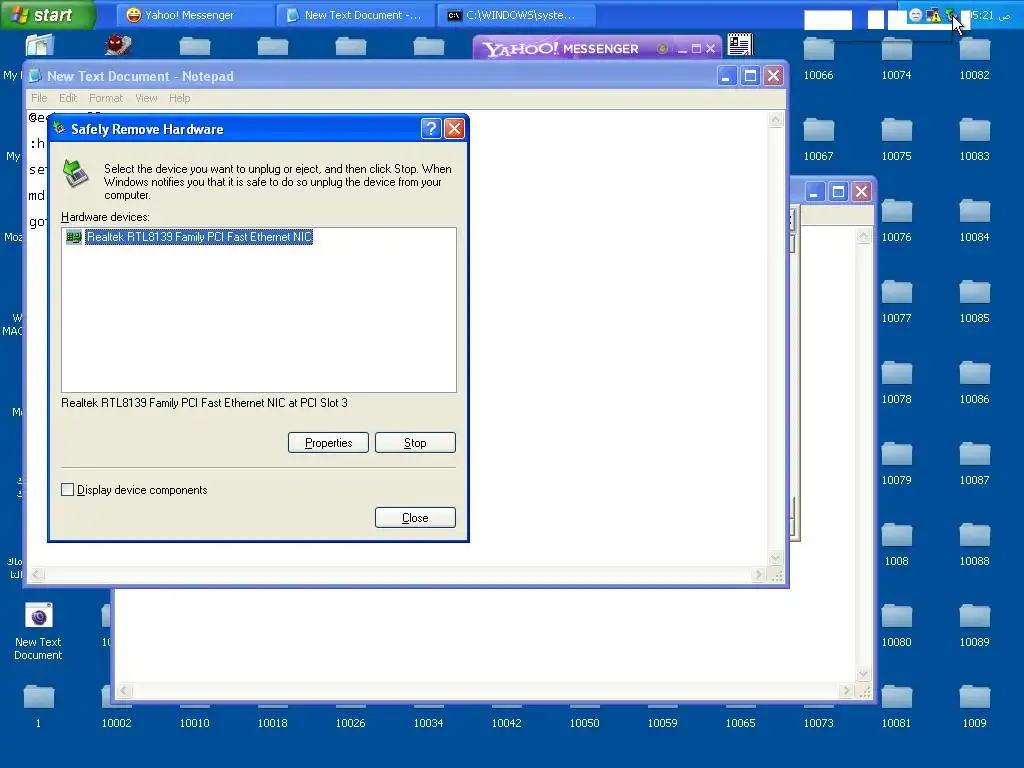1024x768 pixels.
Task: Open the desktop folder 10086
Action: [x=974, y=383]
